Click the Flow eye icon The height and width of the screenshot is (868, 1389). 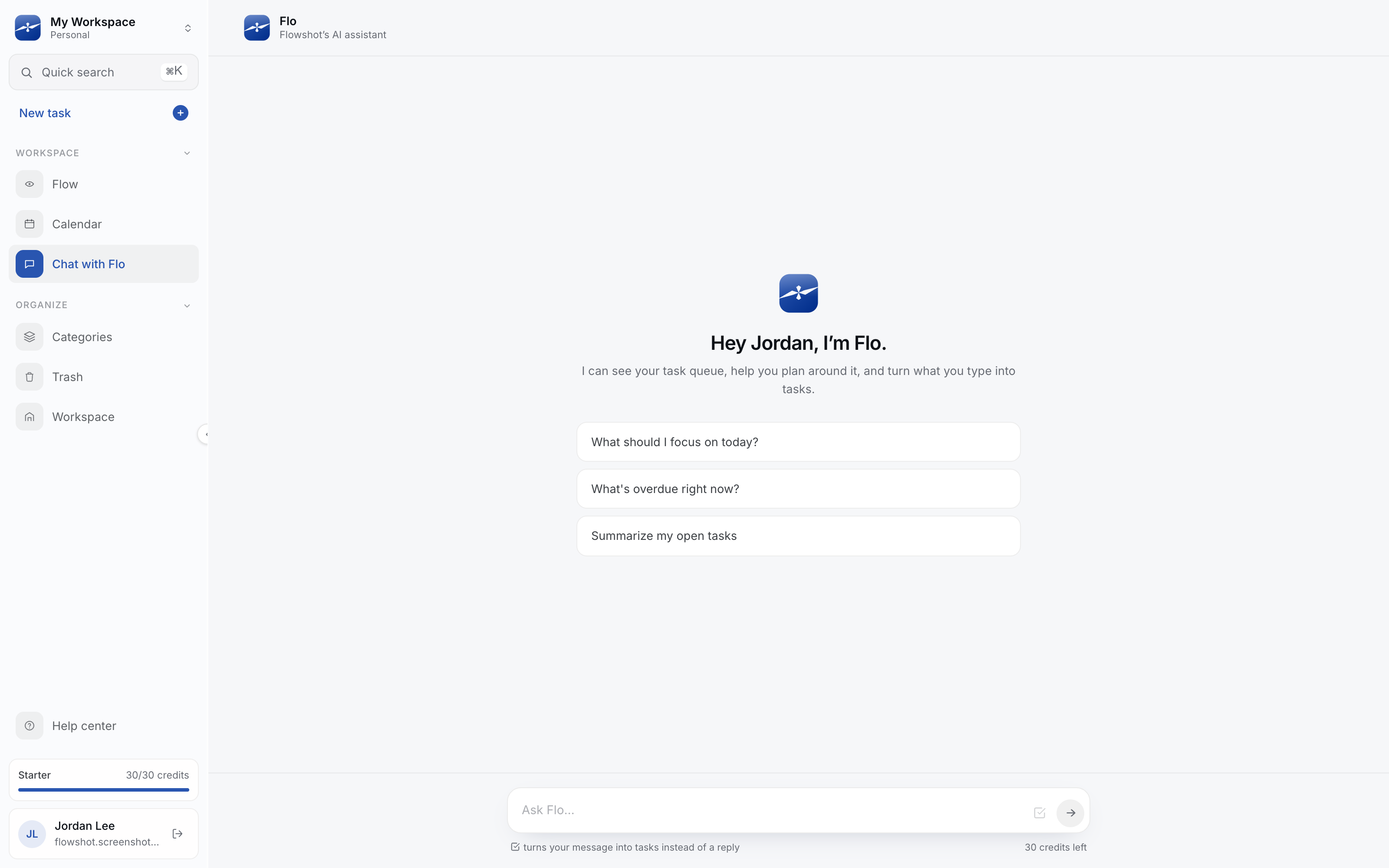click(29, 184)
